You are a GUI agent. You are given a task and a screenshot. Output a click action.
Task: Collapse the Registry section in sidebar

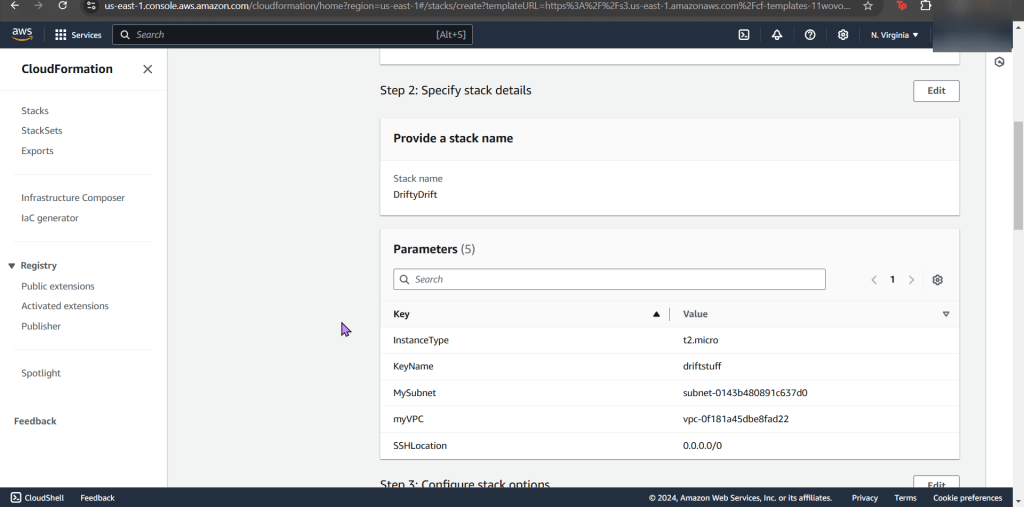coord(12,266)
